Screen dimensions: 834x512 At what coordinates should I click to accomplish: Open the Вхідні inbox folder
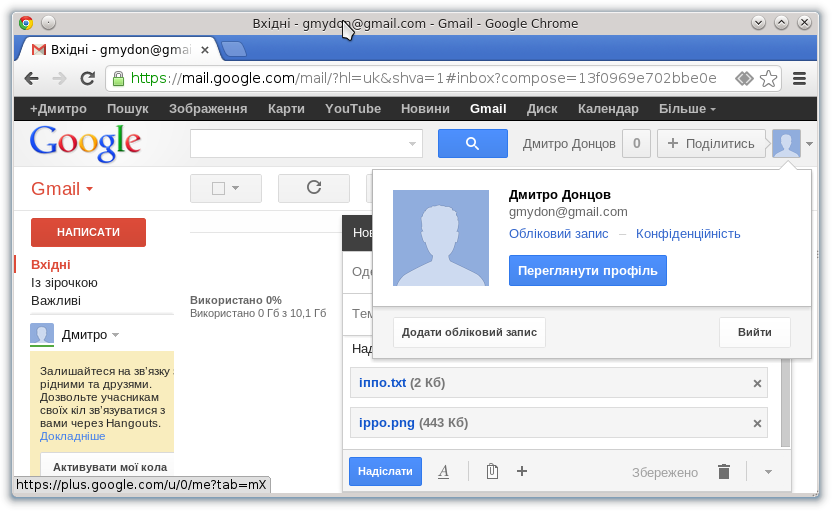(x=51, y=265)
